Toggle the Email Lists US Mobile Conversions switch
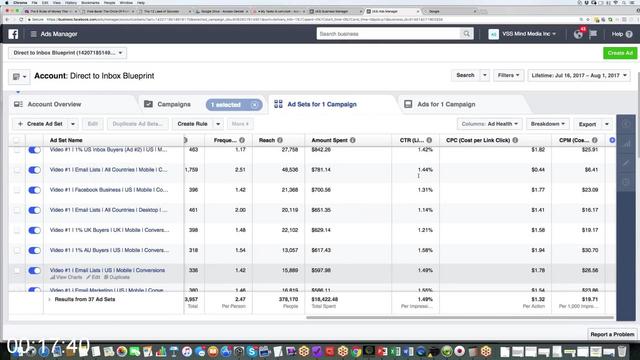Screen dimensions: 640x360 click(34, 270)
